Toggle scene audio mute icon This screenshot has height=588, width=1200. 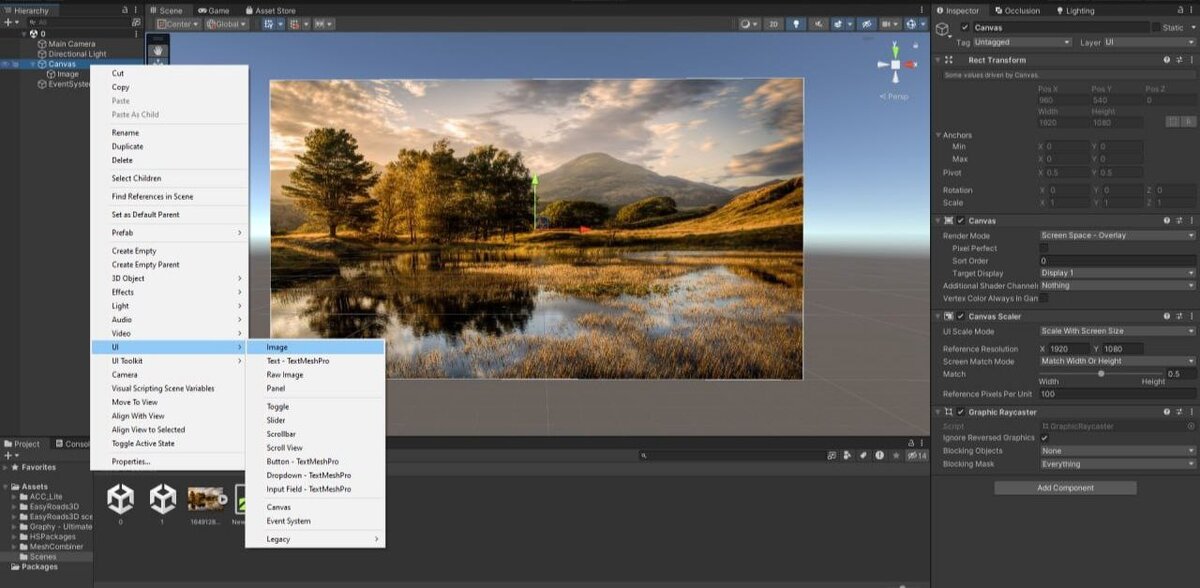(818, 23)
